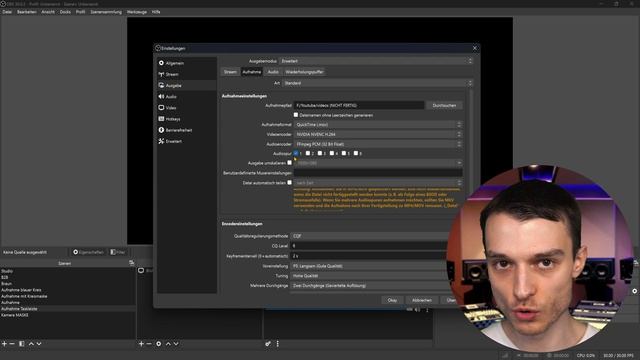Confirm settings with Okay button
Viewport: 640px width, 360px height.
(x=392, y=300)
